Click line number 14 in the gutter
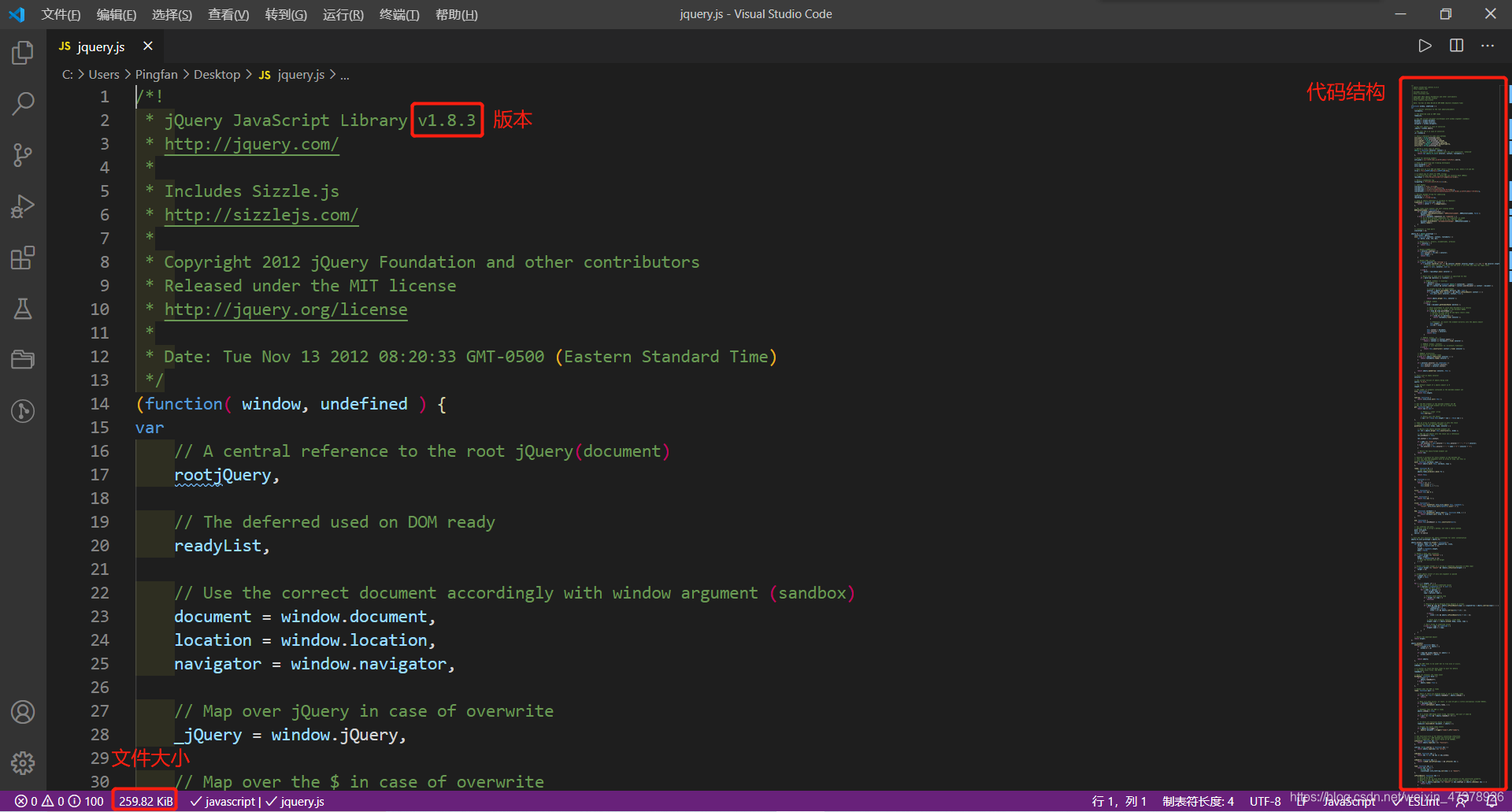1512x812 pixels. pyautogui.click(x=100, y=404)
